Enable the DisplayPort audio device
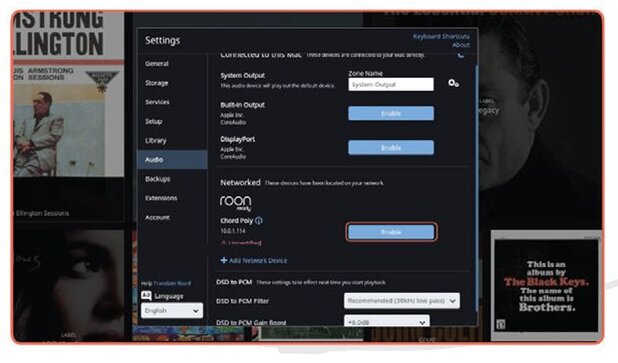The height and width of the screenshot is (363, 618). (391, 148)
